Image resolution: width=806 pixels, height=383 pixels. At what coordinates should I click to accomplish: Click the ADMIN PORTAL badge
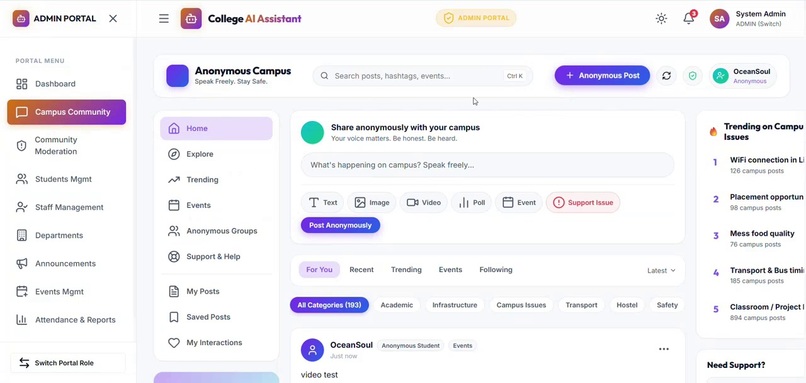pyautogui.click(x=476, y=19)
